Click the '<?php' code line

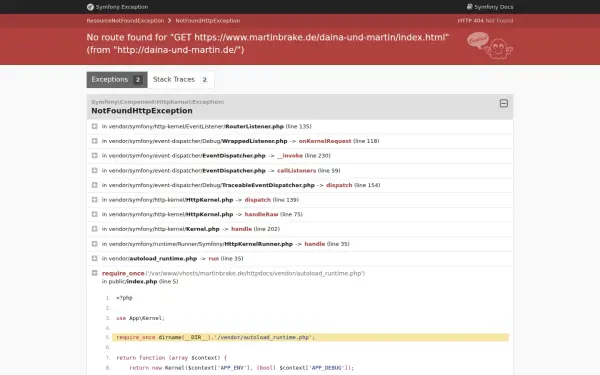(124, 298)
